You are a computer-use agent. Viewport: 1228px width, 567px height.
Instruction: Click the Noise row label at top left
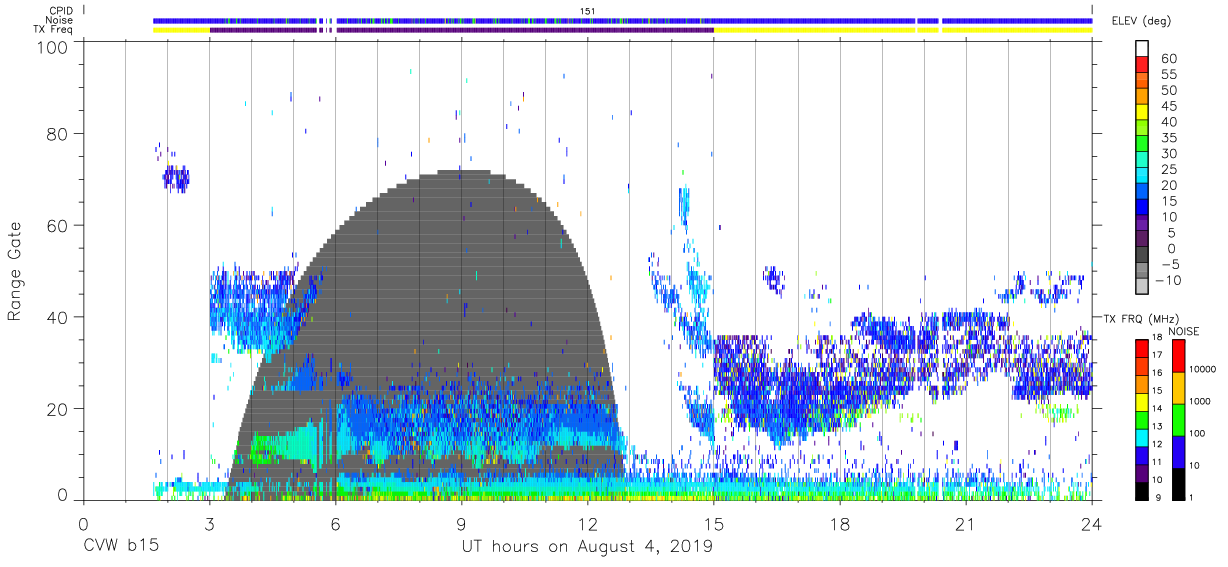pyautogui.click(x=59, y=19)
